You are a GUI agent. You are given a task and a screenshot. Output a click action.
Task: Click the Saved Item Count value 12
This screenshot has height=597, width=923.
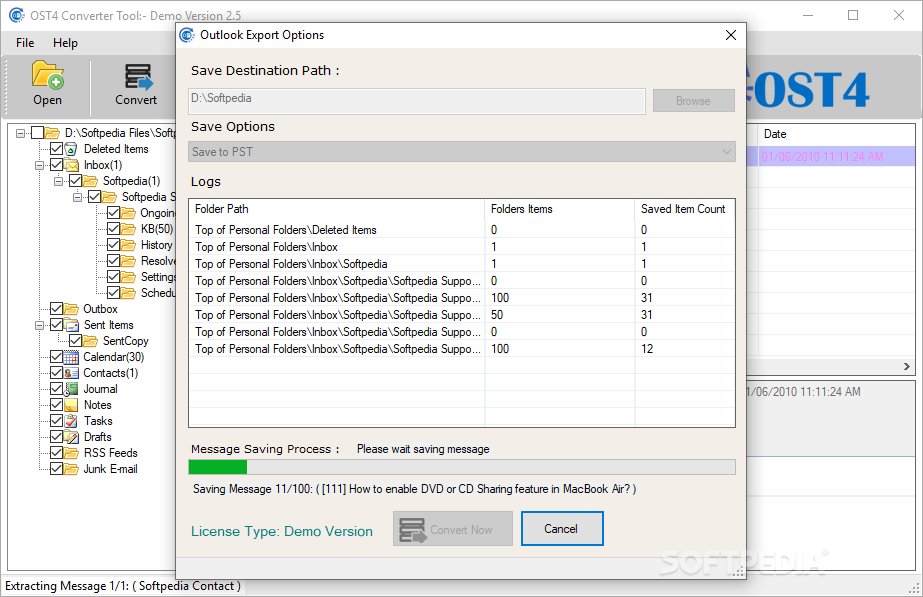point(647,349)
